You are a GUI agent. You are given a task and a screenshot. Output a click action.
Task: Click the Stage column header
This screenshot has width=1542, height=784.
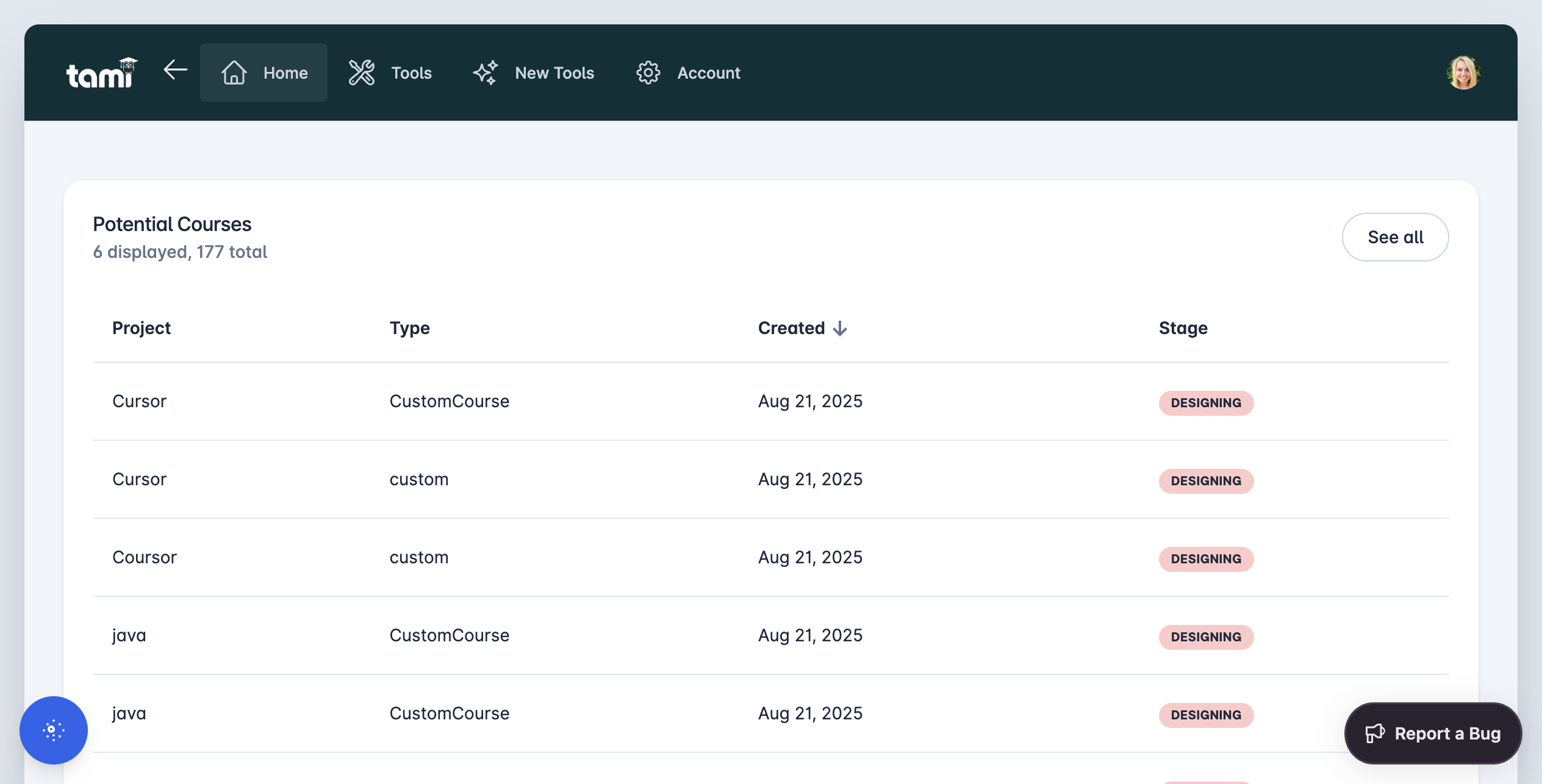1183,328
